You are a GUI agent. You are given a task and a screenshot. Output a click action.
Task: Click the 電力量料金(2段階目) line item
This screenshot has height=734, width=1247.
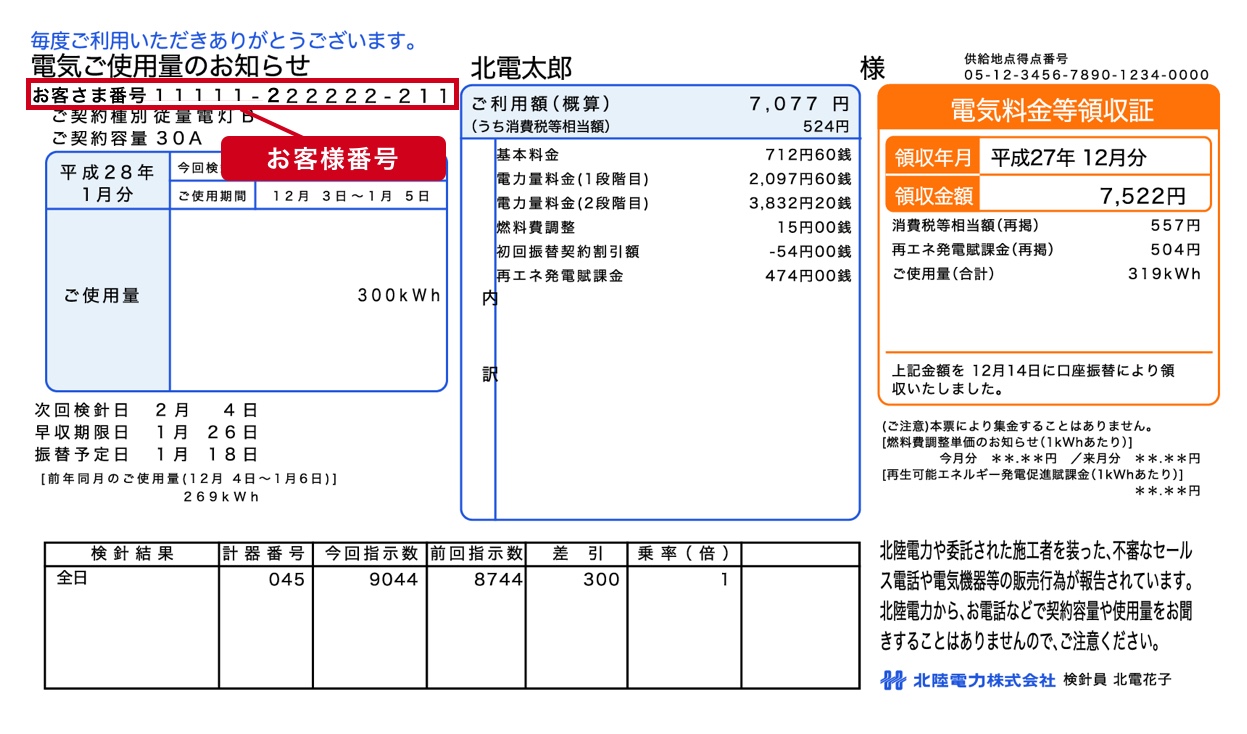[x=672, y=203]
